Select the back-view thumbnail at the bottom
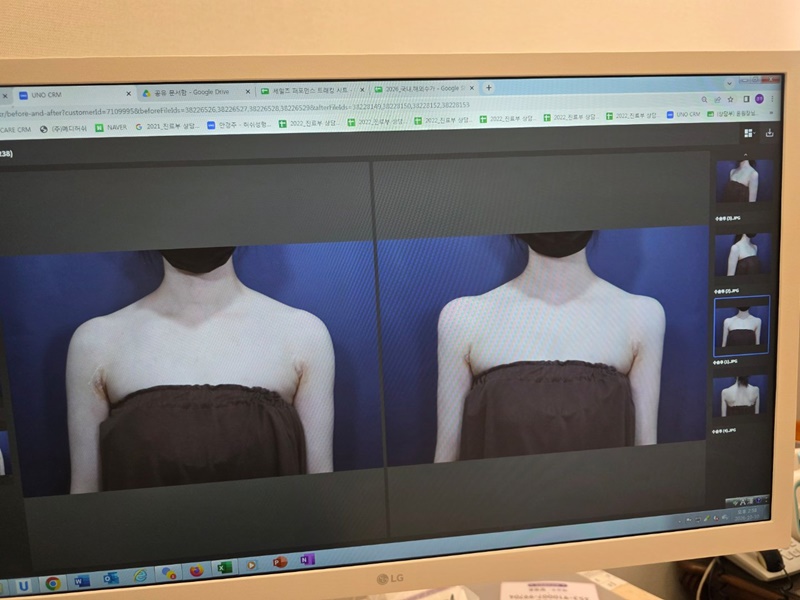800x600 pixels. (740, 398)
